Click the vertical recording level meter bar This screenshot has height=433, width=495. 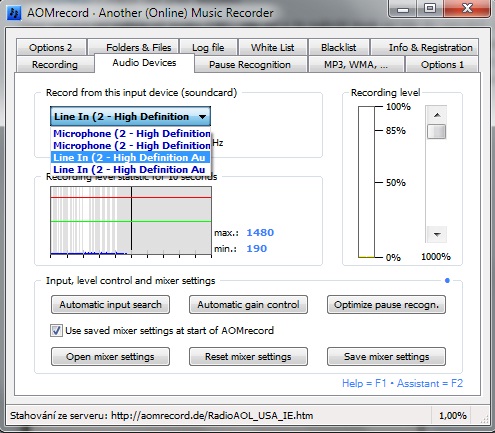(x=366, y=182)
